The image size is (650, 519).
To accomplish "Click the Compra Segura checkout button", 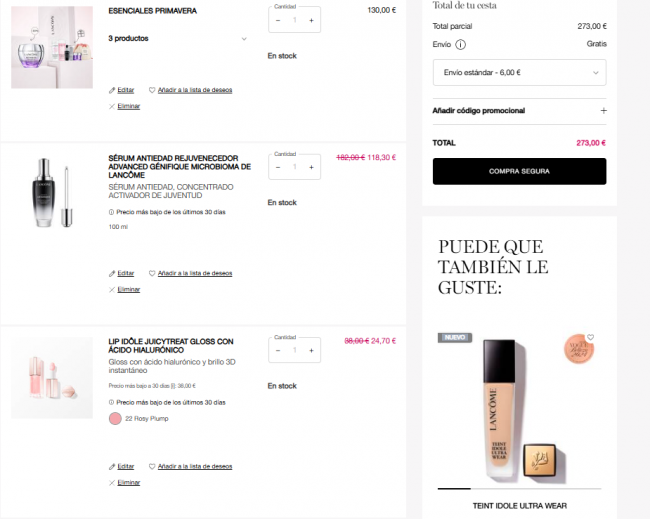I will (x=519, y=171).
